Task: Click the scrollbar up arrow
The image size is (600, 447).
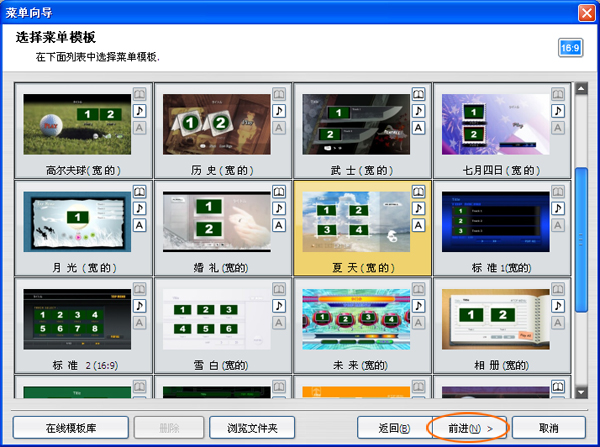Action: [581, 89]
